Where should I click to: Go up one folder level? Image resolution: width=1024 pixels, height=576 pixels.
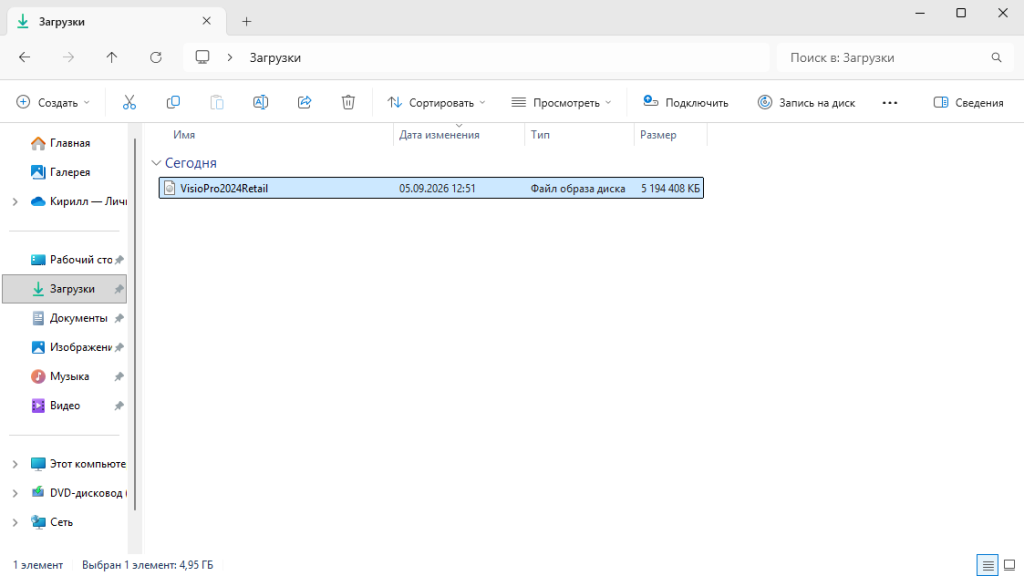point(112,57)
